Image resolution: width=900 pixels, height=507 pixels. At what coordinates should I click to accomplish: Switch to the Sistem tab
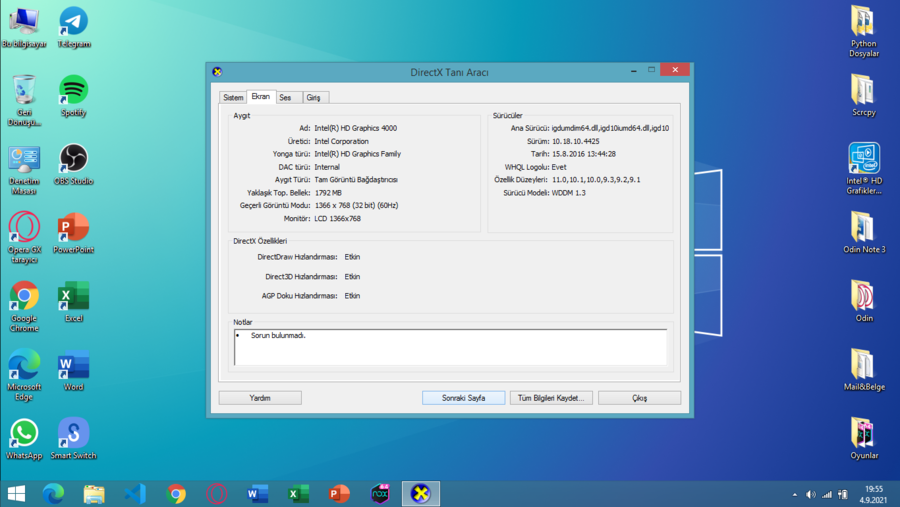[233, 98]
